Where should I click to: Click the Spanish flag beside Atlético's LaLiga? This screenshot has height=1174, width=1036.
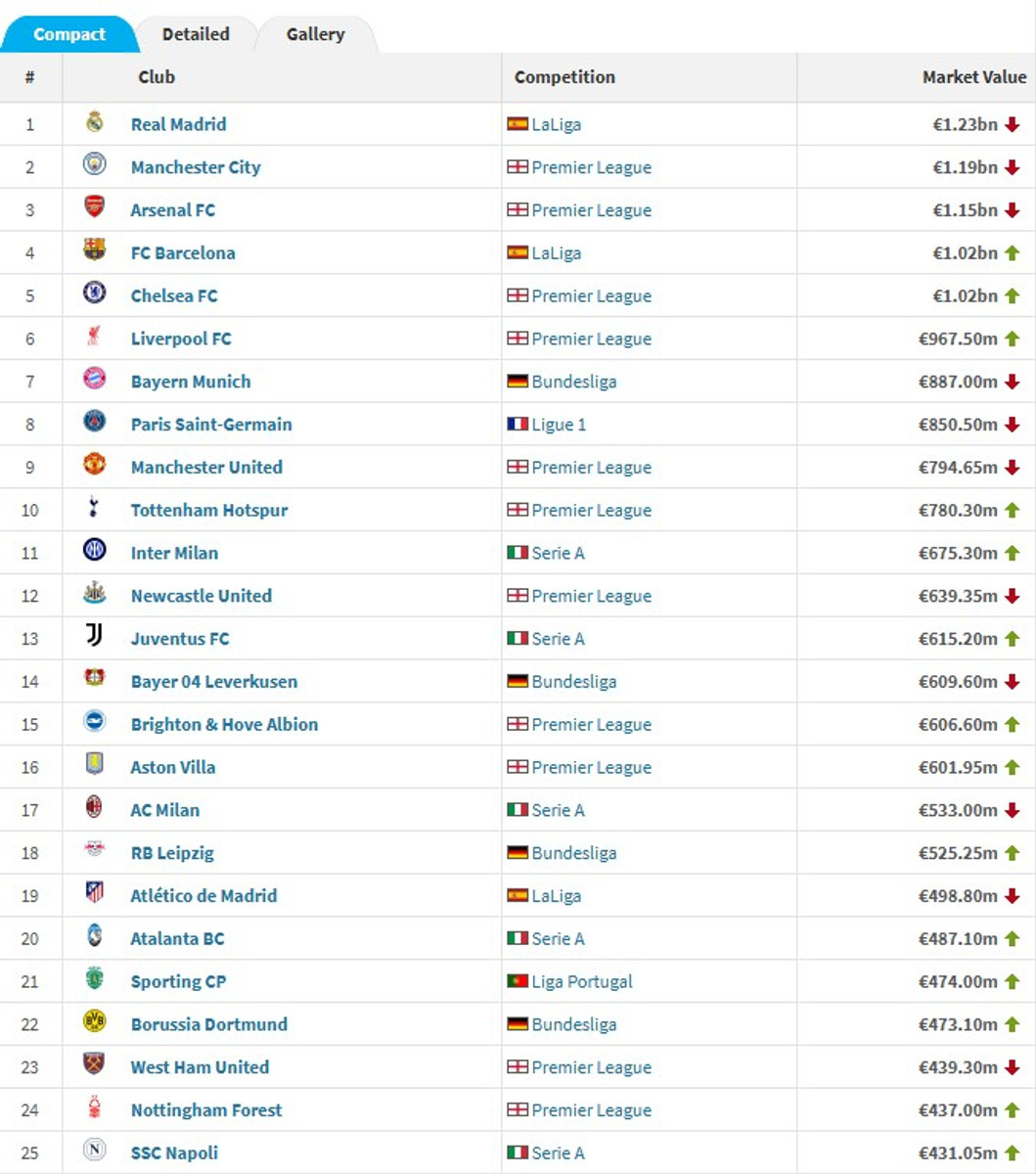point(518,895)
